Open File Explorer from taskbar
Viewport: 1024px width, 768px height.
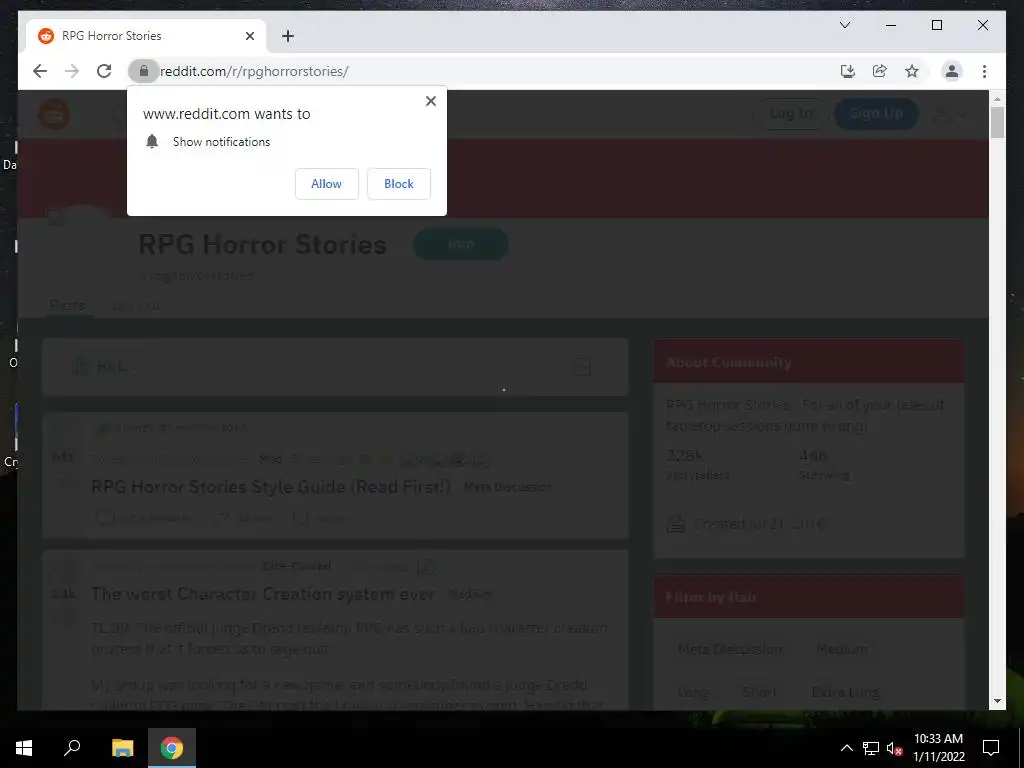coord(122,748)
